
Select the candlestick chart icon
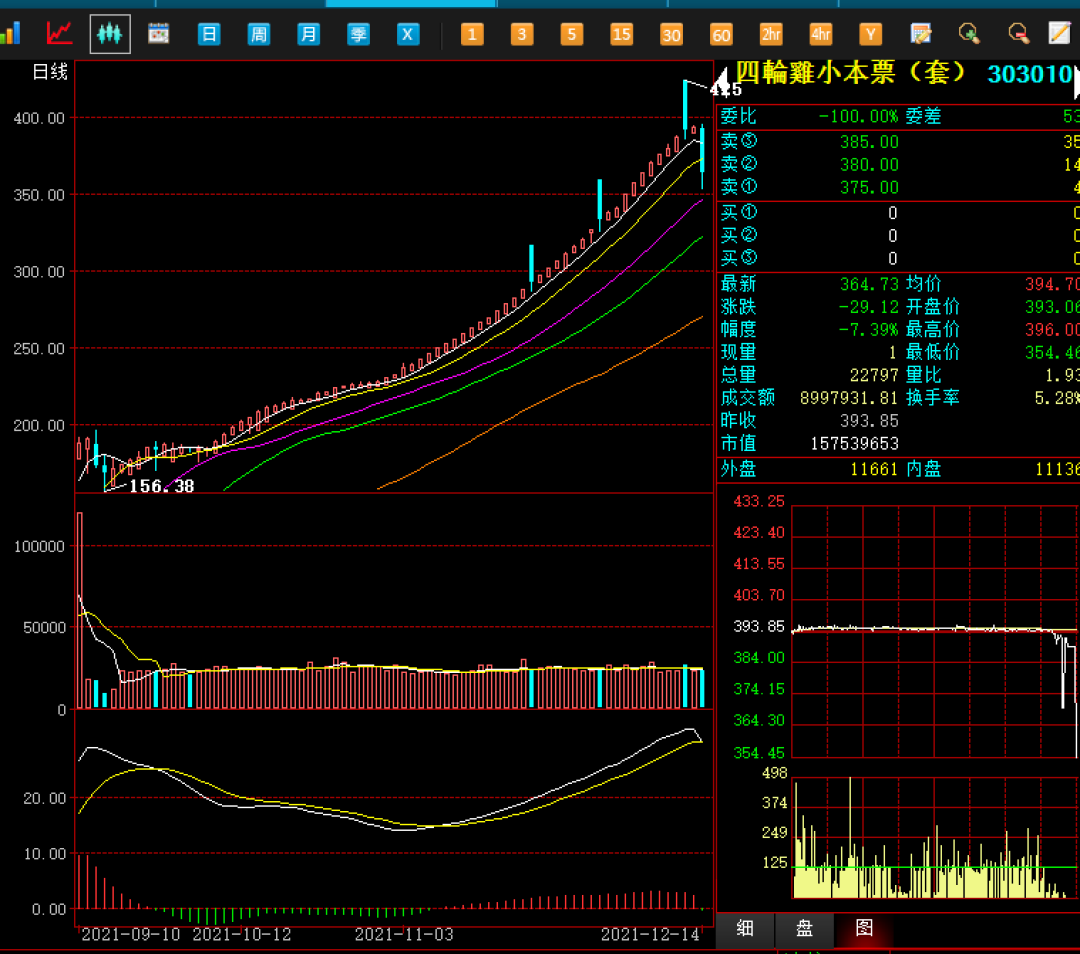[x=110, y=33]
